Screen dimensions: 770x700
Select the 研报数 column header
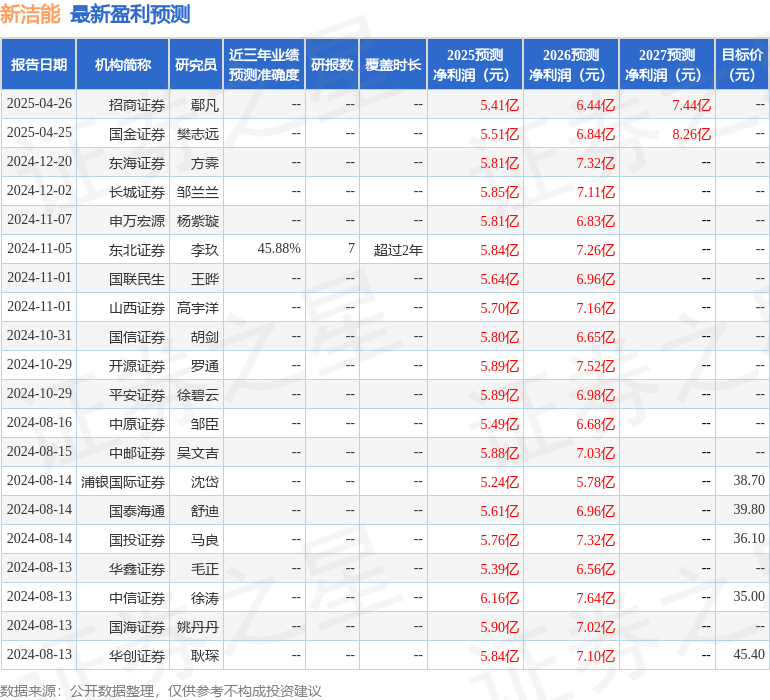(x=332, y=65)
